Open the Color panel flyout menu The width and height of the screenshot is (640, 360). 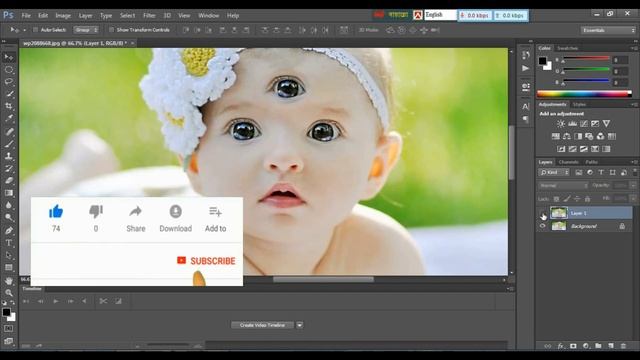pos(634,48)
